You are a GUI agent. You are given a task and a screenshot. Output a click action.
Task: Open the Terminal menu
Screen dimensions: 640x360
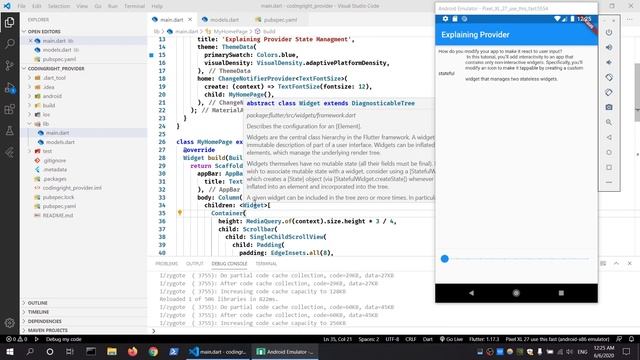[134, 6]
